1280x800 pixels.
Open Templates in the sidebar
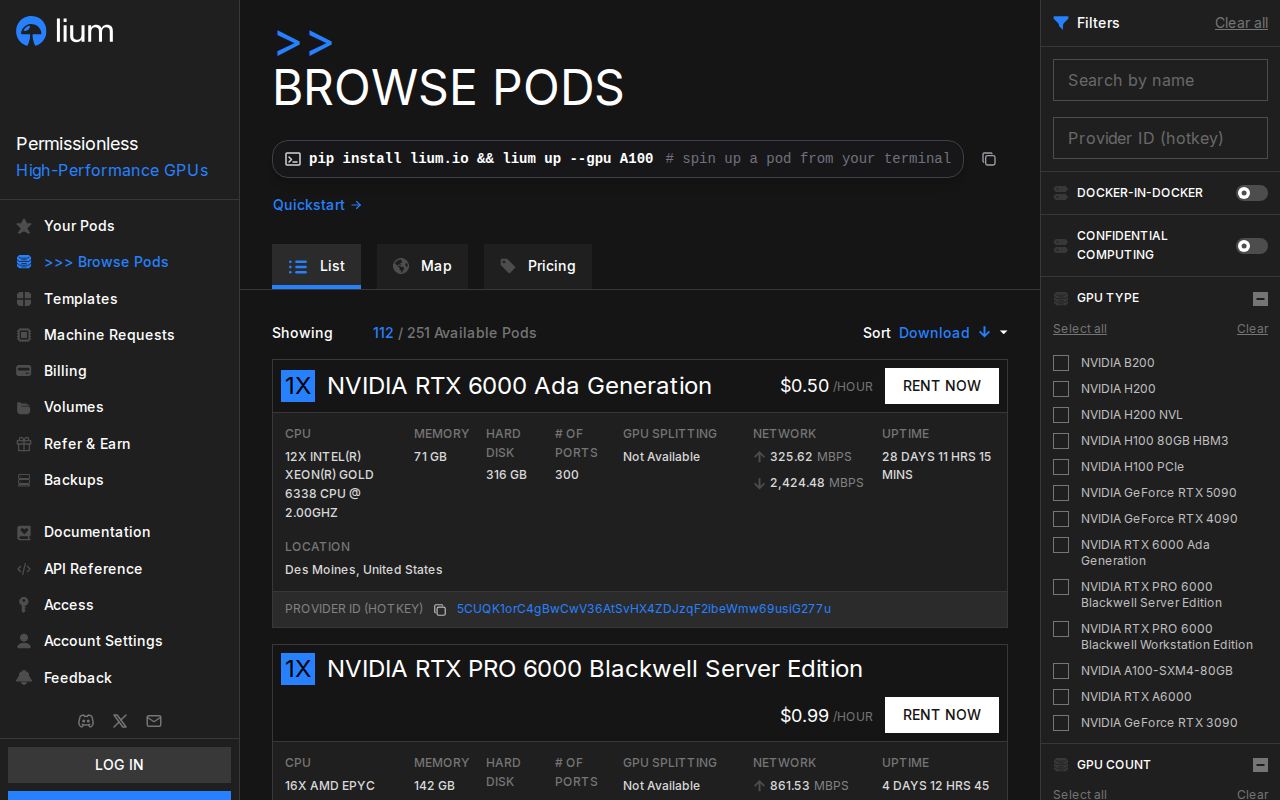point(81,299)
